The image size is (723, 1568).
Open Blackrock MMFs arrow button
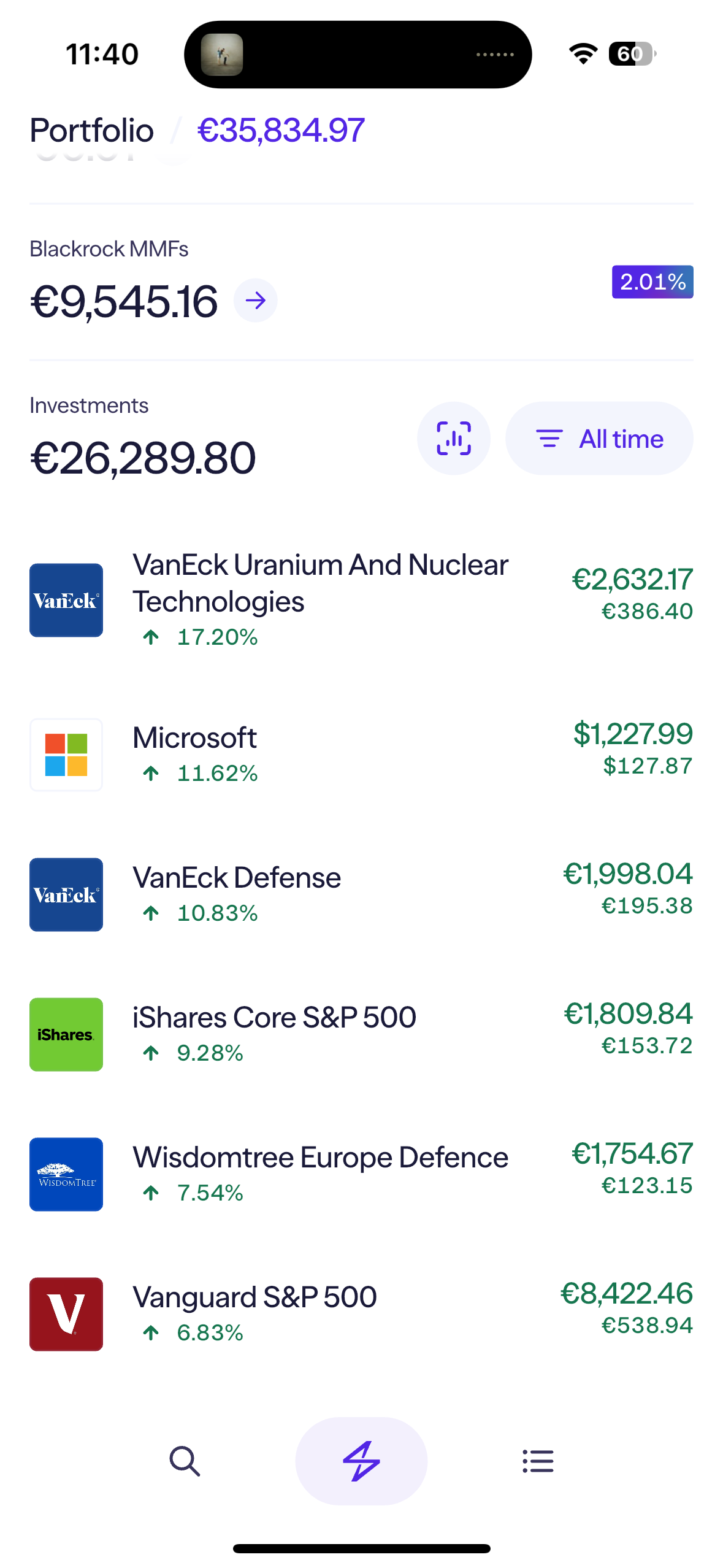pos(255,301)
